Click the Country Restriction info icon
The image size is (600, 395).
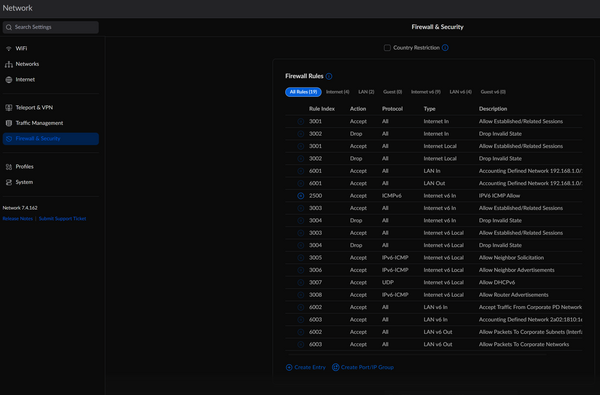pyautogui.click(x=445, y=48)
